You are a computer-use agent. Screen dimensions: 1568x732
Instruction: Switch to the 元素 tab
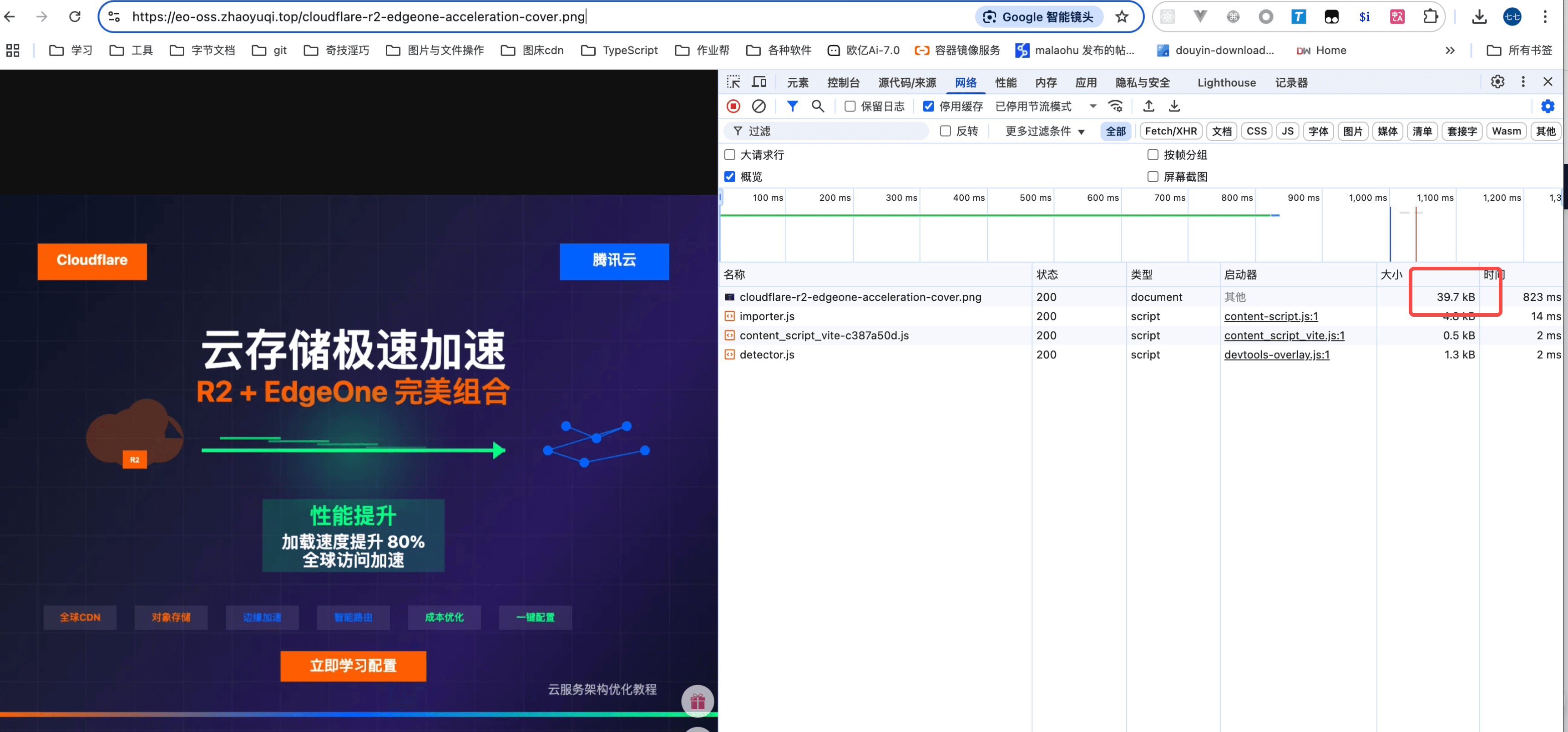pos(797,82)
